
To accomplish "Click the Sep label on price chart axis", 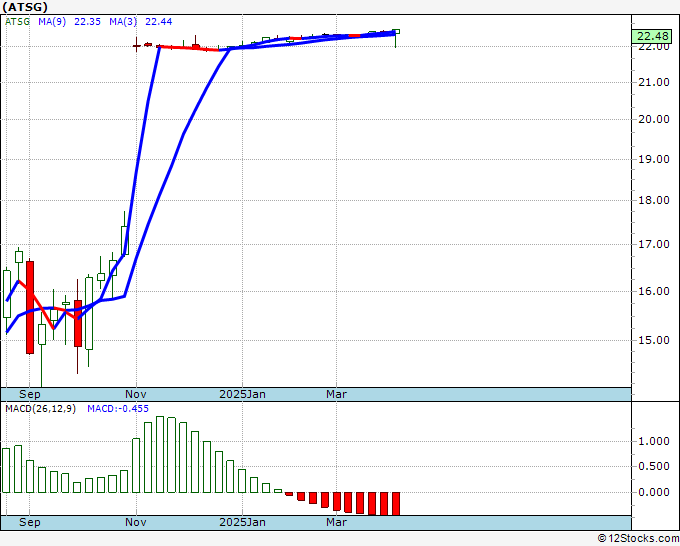I will point(29,394).
